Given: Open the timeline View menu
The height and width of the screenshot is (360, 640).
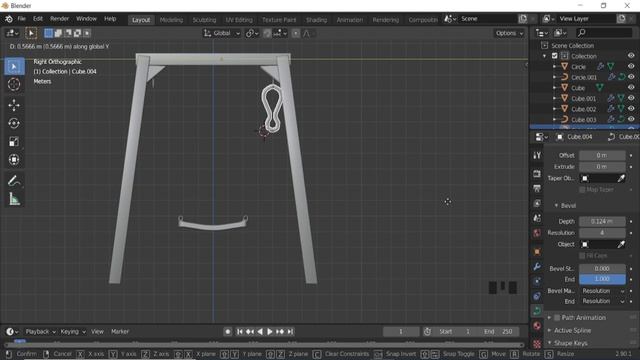Looking at the screenshot, I should click(x=97, y=332).
